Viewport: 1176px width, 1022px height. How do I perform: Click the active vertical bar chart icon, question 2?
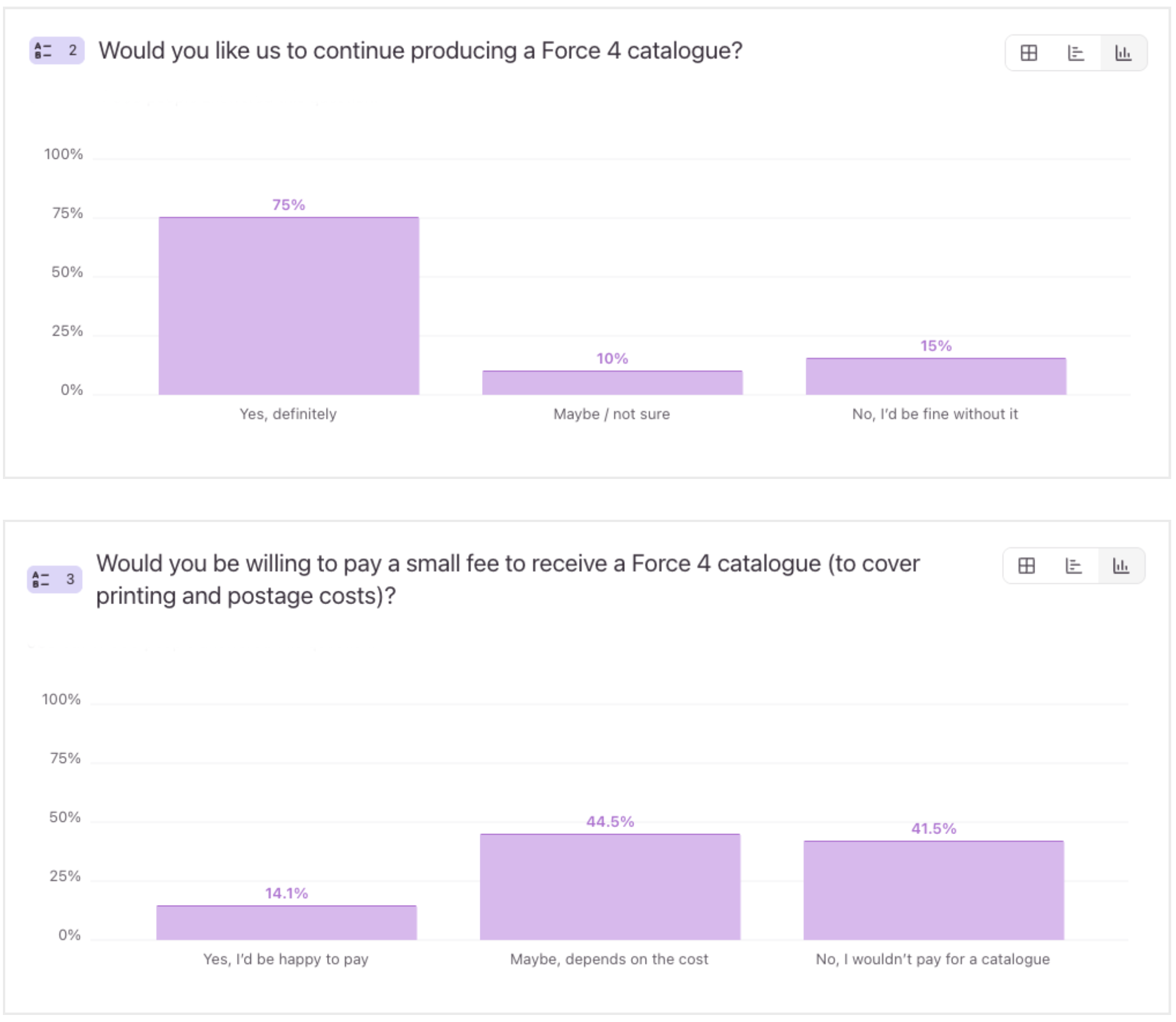(x=1124, y=52)
